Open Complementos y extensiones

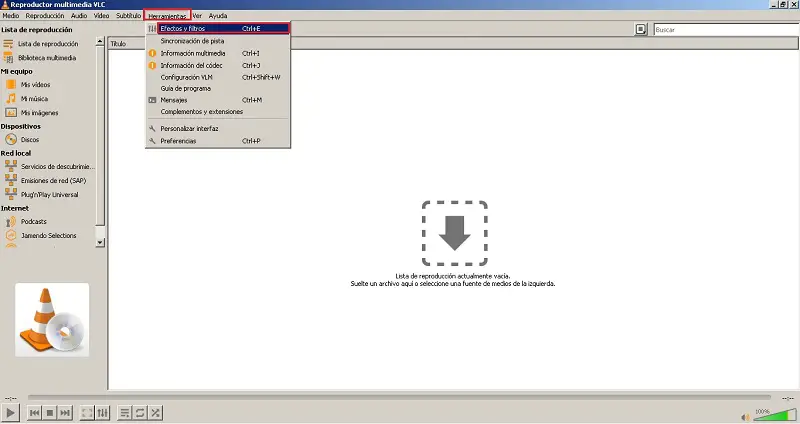tap(218, 112)
